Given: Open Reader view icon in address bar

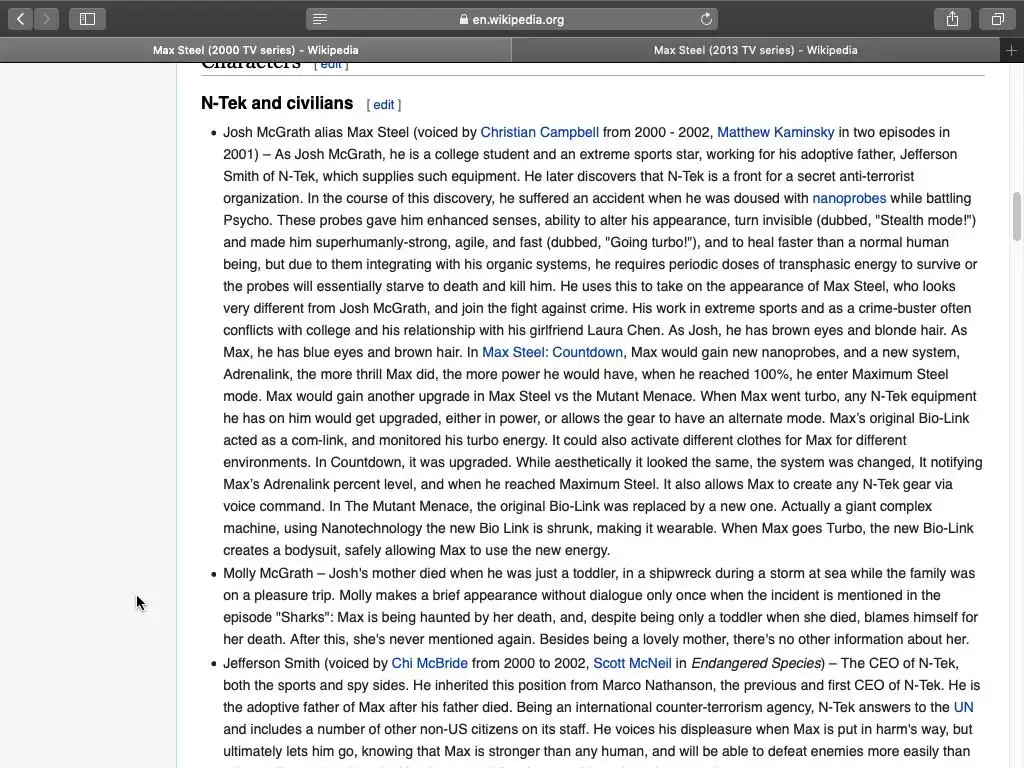Looking at the screenshot, I should pos(320,19).
